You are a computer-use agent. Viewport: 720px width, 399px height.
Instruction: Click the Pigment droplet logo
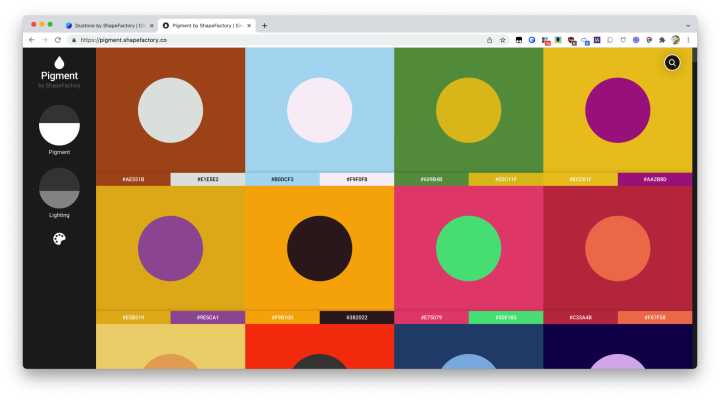click(x=59, y=63)
